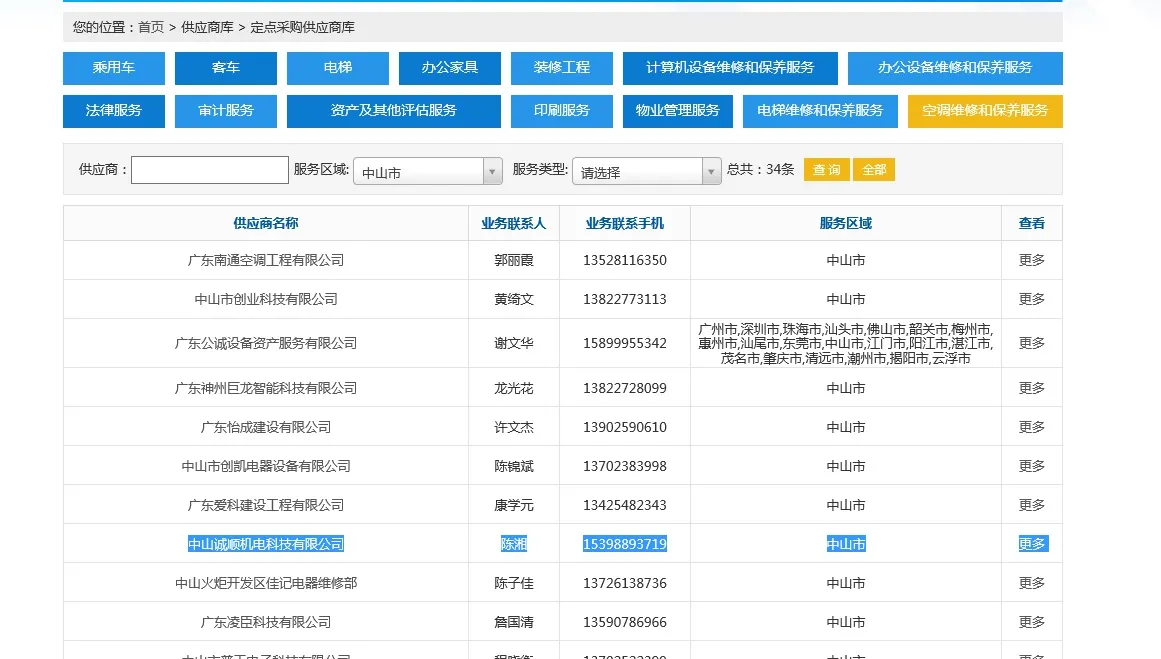This screenshot has width=1161, height=659.
Task: Select supplier name 中山火炬开发区佳记电器维修部
Action: coord(266,583)
